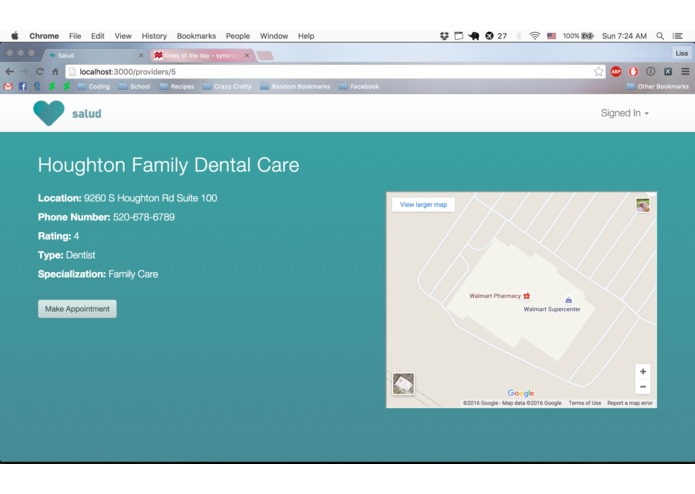Click the Wi-Fi status icon

535,36
